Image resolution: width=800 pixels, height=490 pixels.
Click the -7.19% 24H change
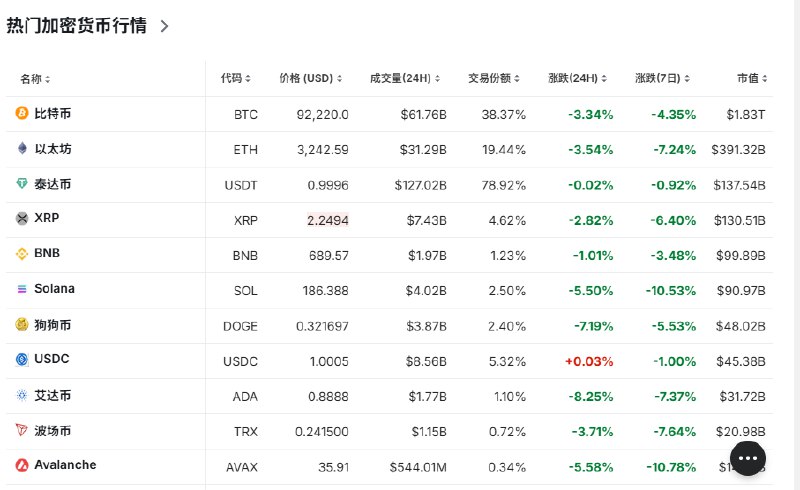click(x=593, y=326)
